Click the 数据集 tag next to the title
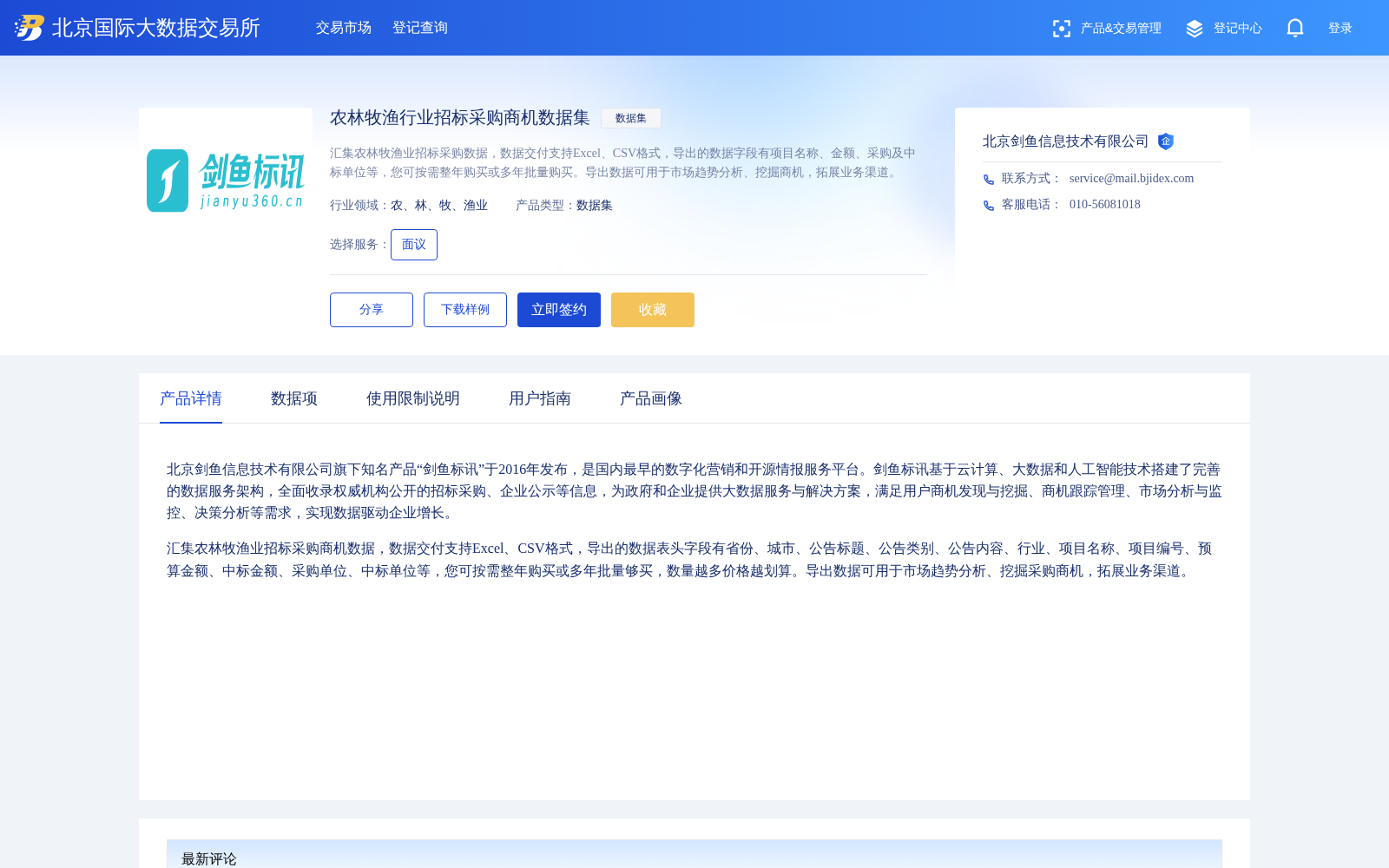Image resolution: width=1389 pixels, height=868 pixels. 631,118
